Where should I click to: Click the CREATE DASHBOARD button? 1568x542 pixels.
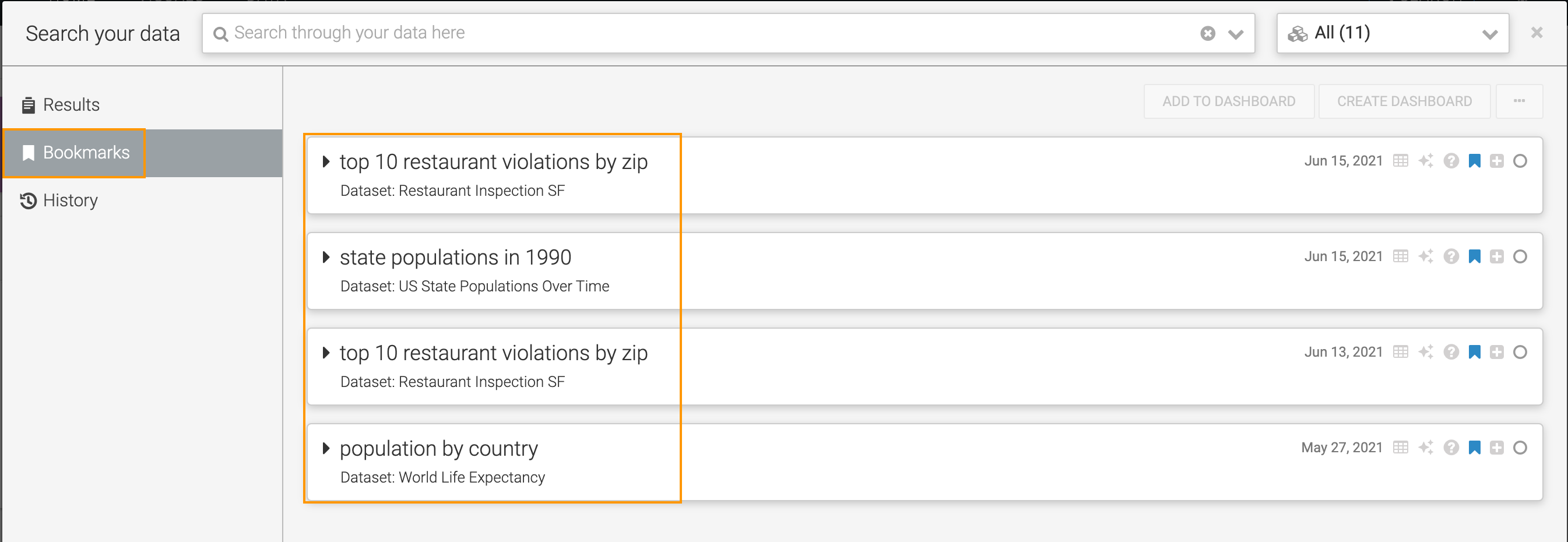1404,101
